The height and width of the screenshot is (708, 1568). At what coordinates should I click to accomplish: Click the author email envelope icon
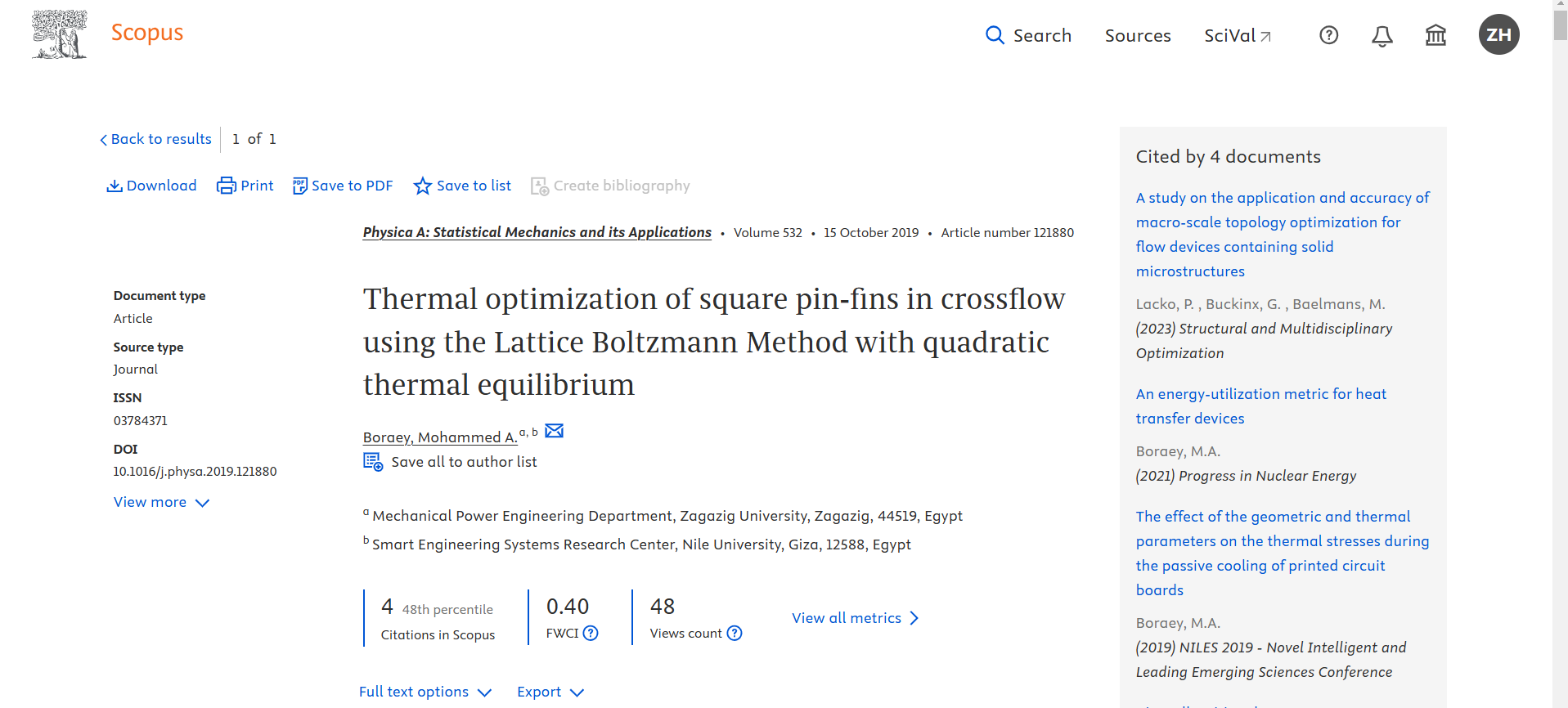[x=554, y=431]
